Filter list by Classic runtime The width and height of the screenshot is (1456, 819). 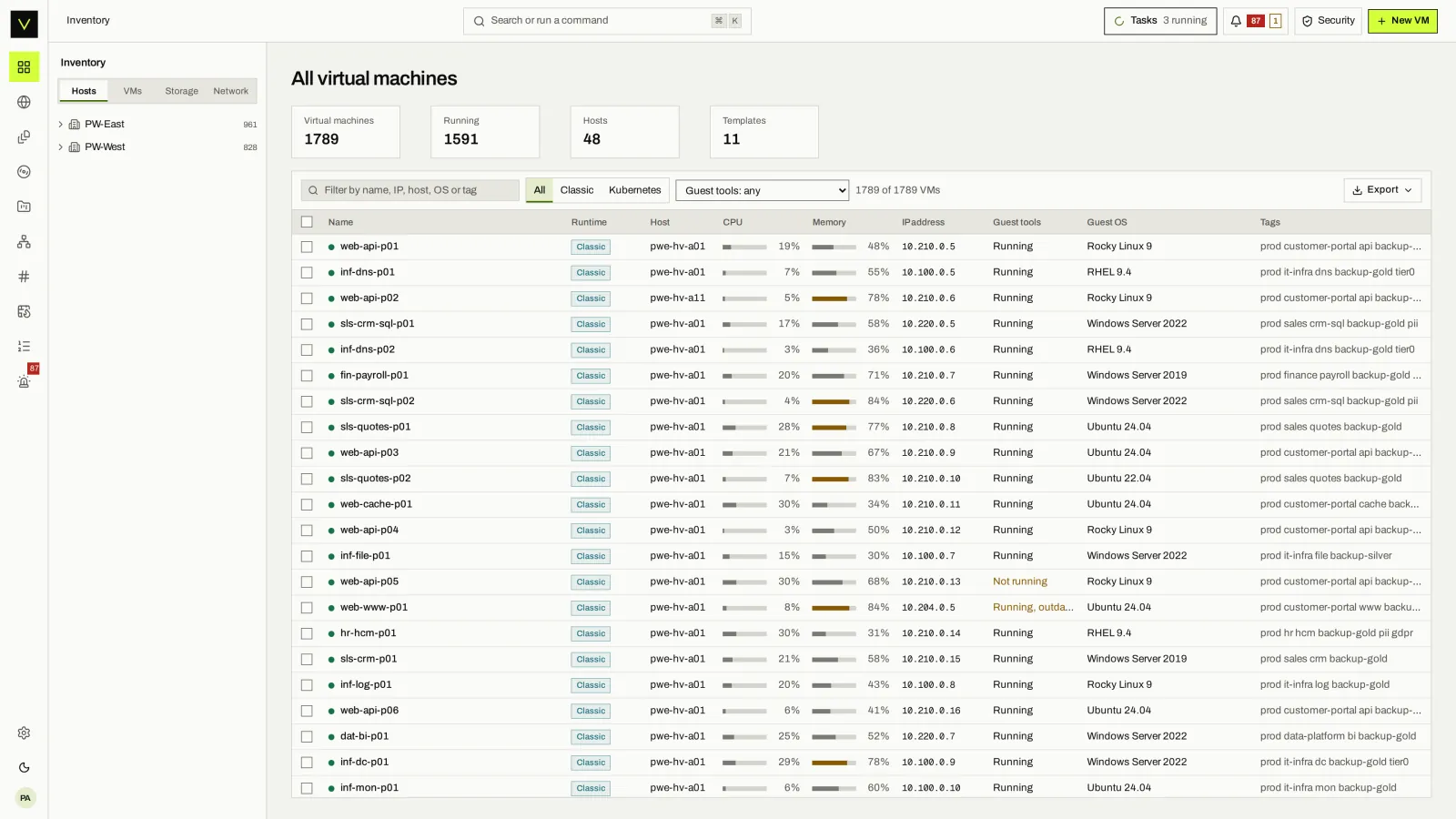577,190
